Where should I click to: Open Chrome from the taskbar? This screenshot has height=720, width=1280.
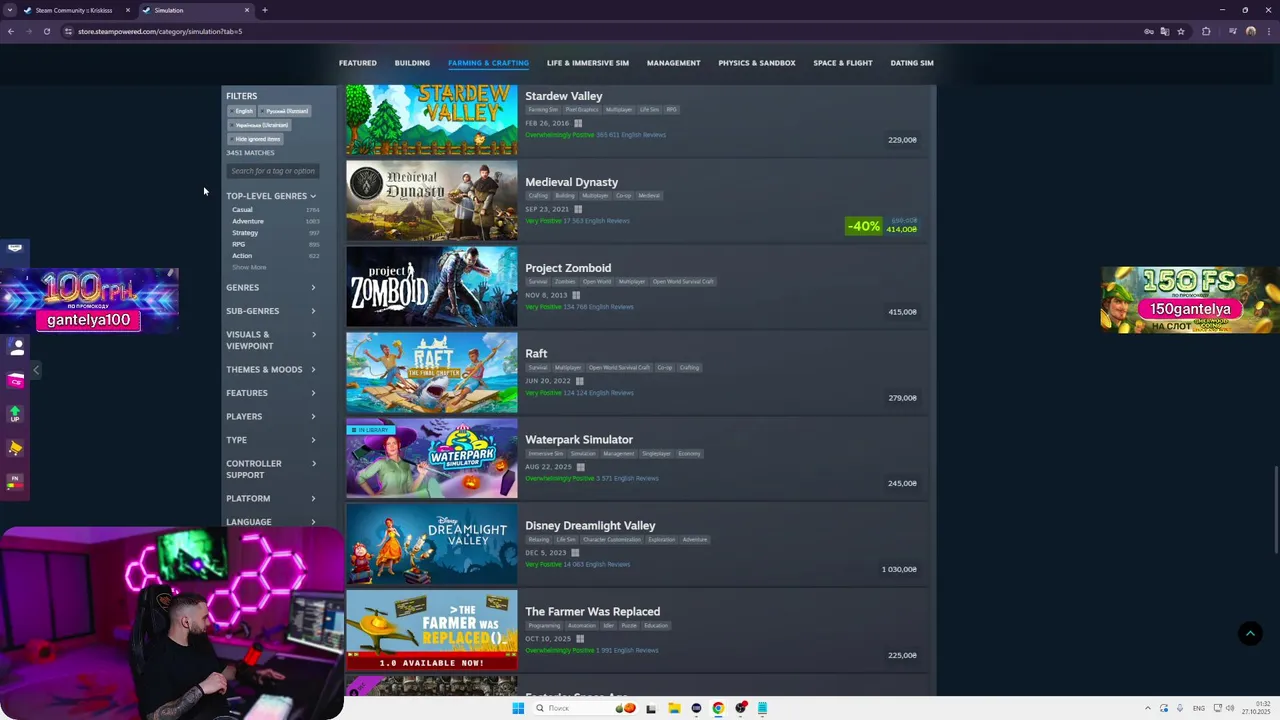point(718,708)
